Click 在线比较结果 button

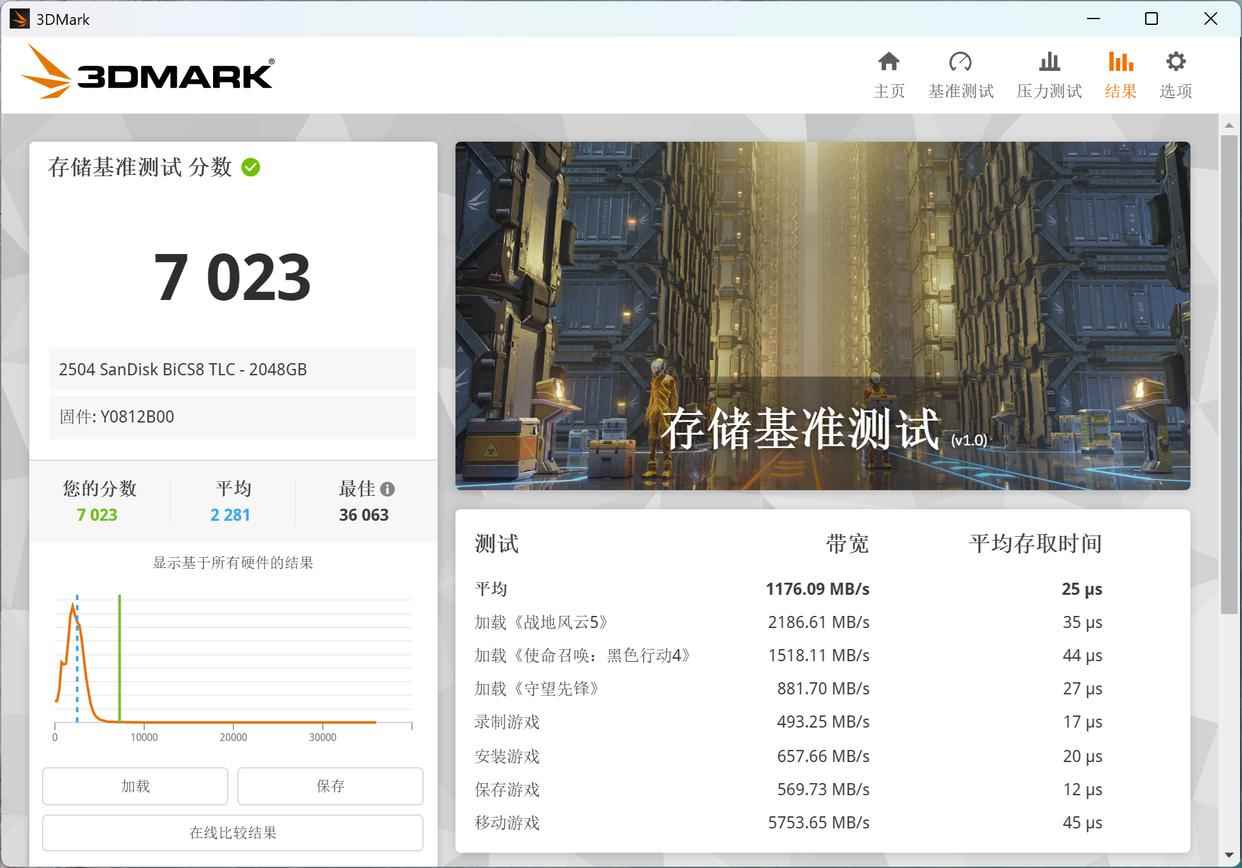[233, 832]
